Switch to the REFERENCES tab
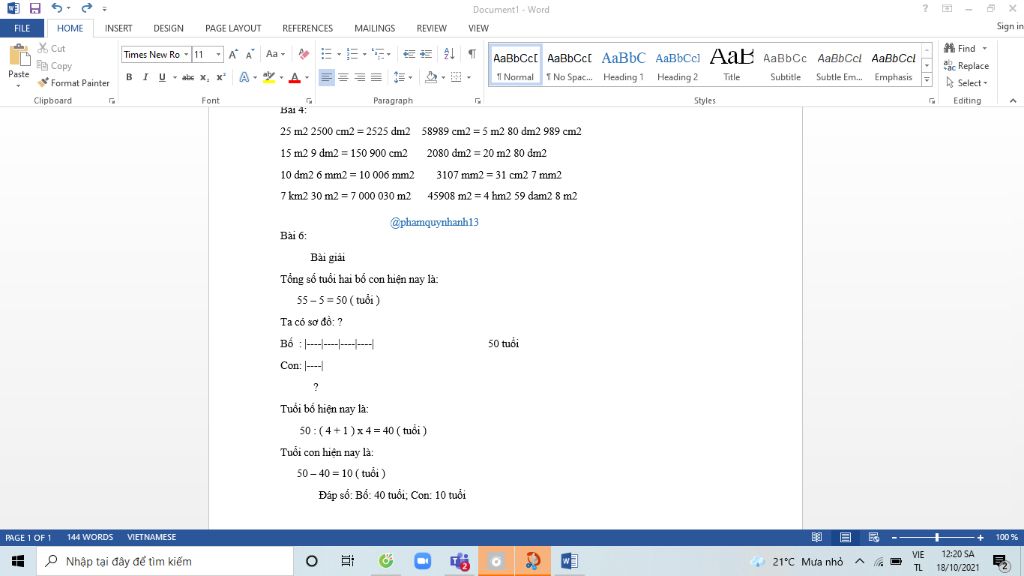The height and width of the screenshot is (576, 1024). coord(307,28)
